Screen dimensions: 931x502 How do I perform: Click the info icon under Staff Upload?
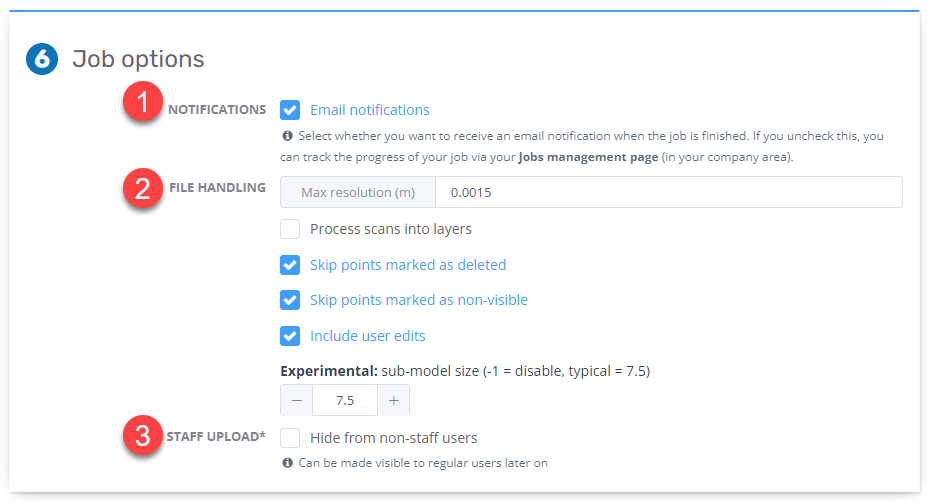click(x=288, y=464)
